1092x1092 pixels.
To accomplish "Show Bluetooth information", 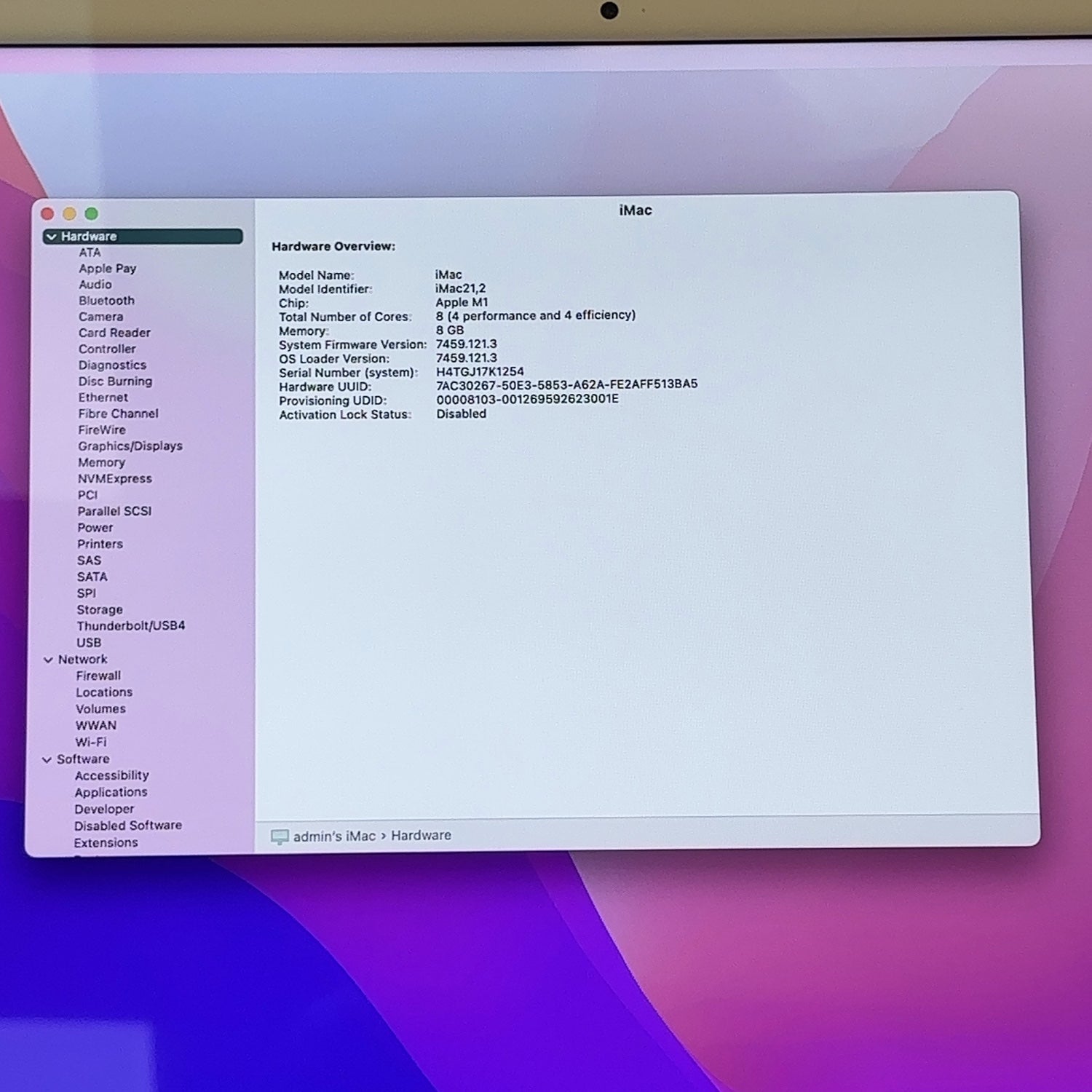I will pos(106,301).
